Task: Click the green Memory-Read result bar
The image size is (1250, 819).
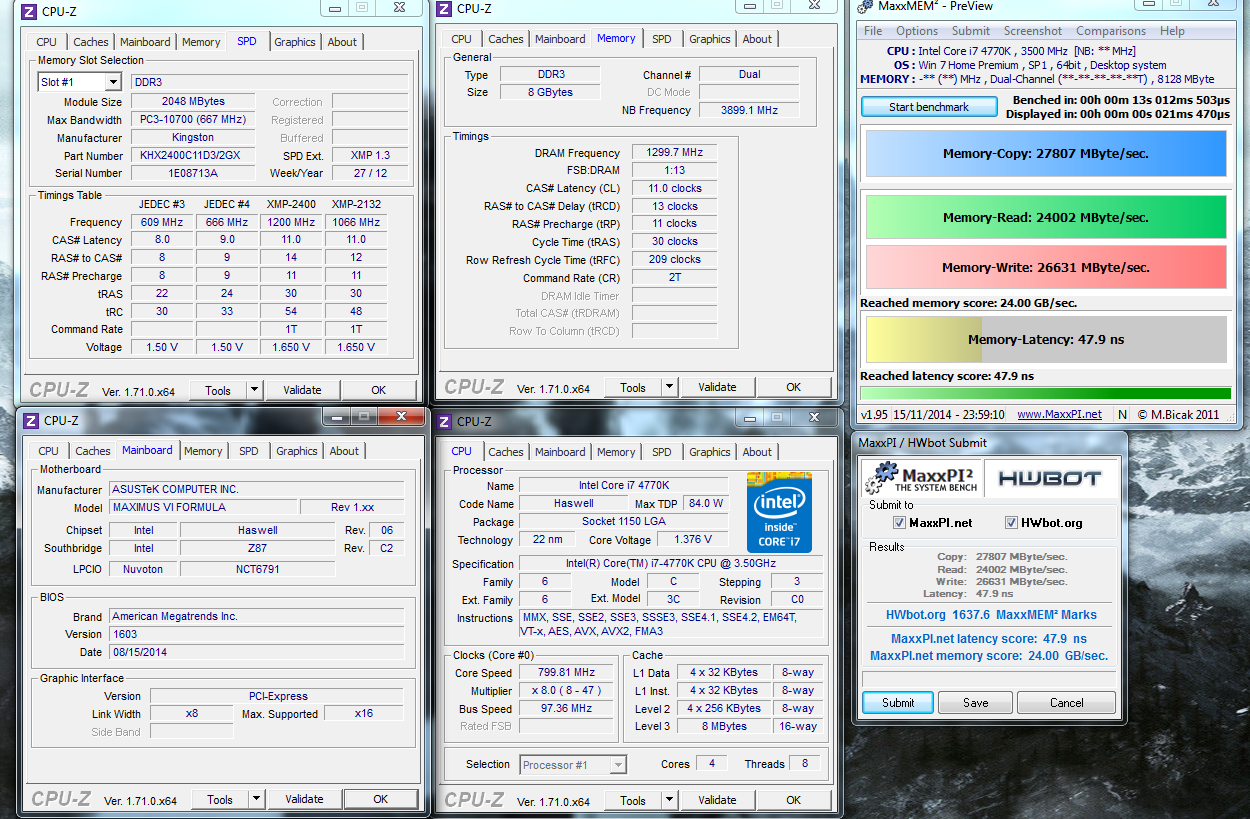Action: [1045, 217]
